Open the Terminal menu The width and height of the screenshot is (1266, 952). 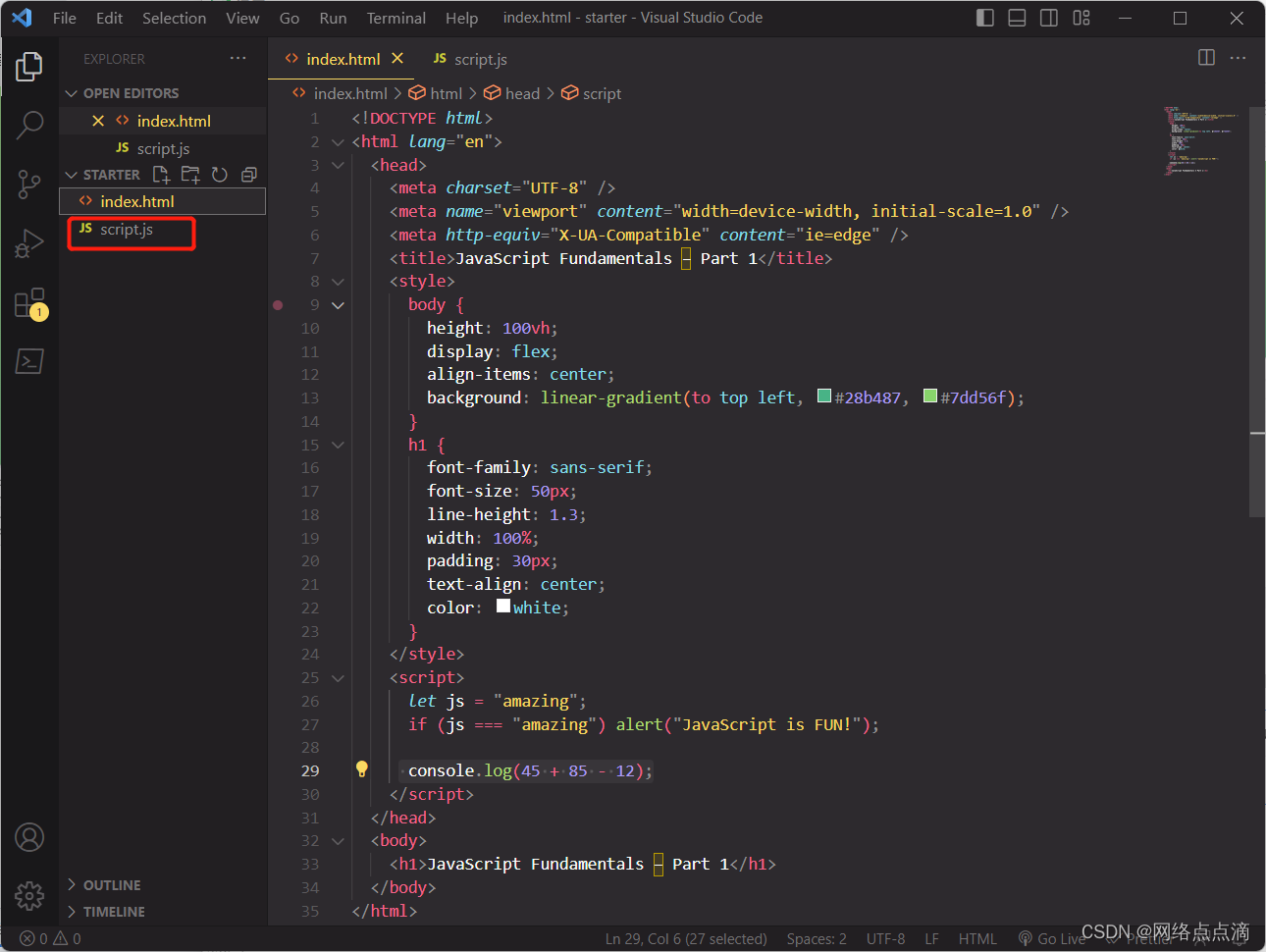[x=396, y=18]
